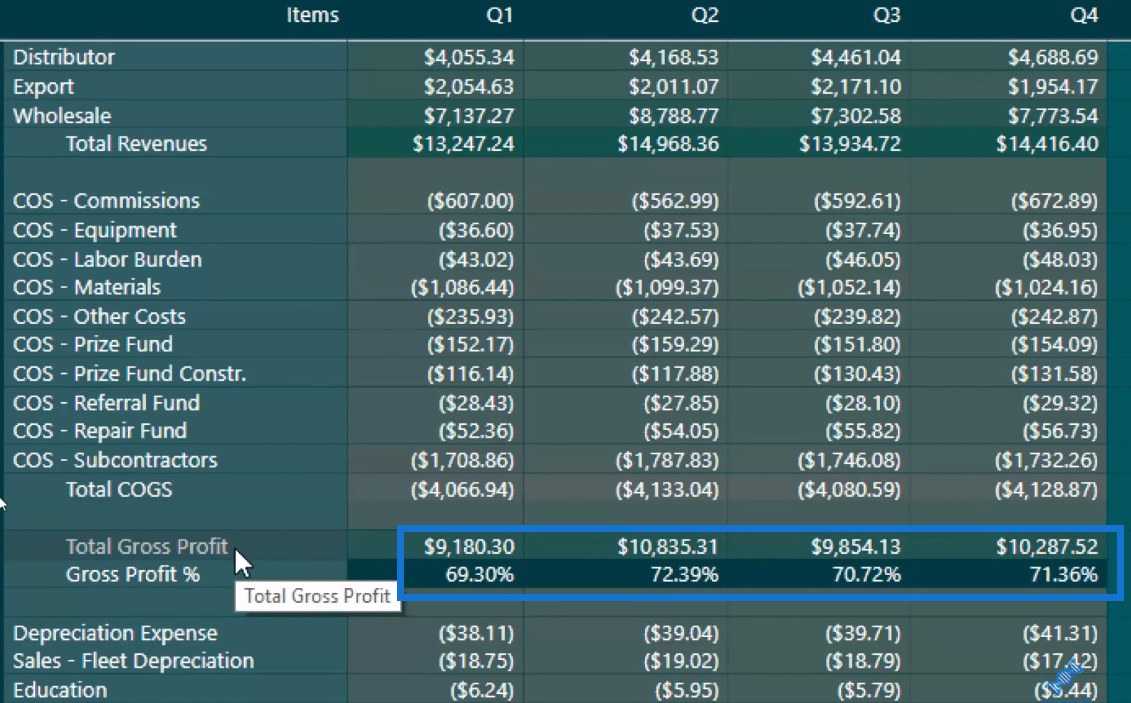
Task: Click the COS - Referral Fund label
Action: tap(106, 402)
